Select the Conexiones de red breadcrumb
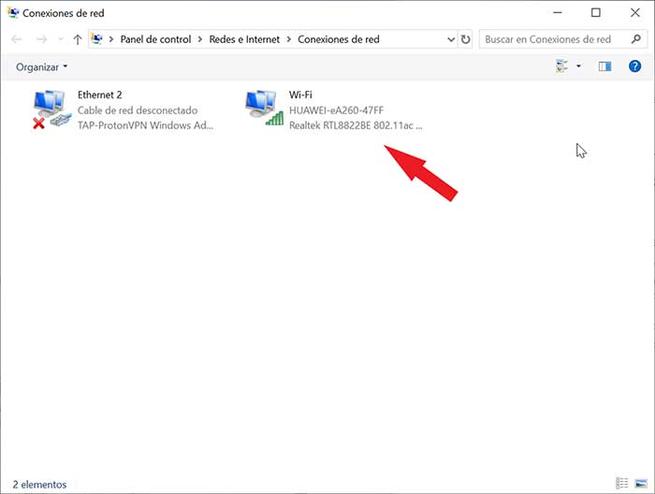Viewport: 655px width, 494px height. 338,39
